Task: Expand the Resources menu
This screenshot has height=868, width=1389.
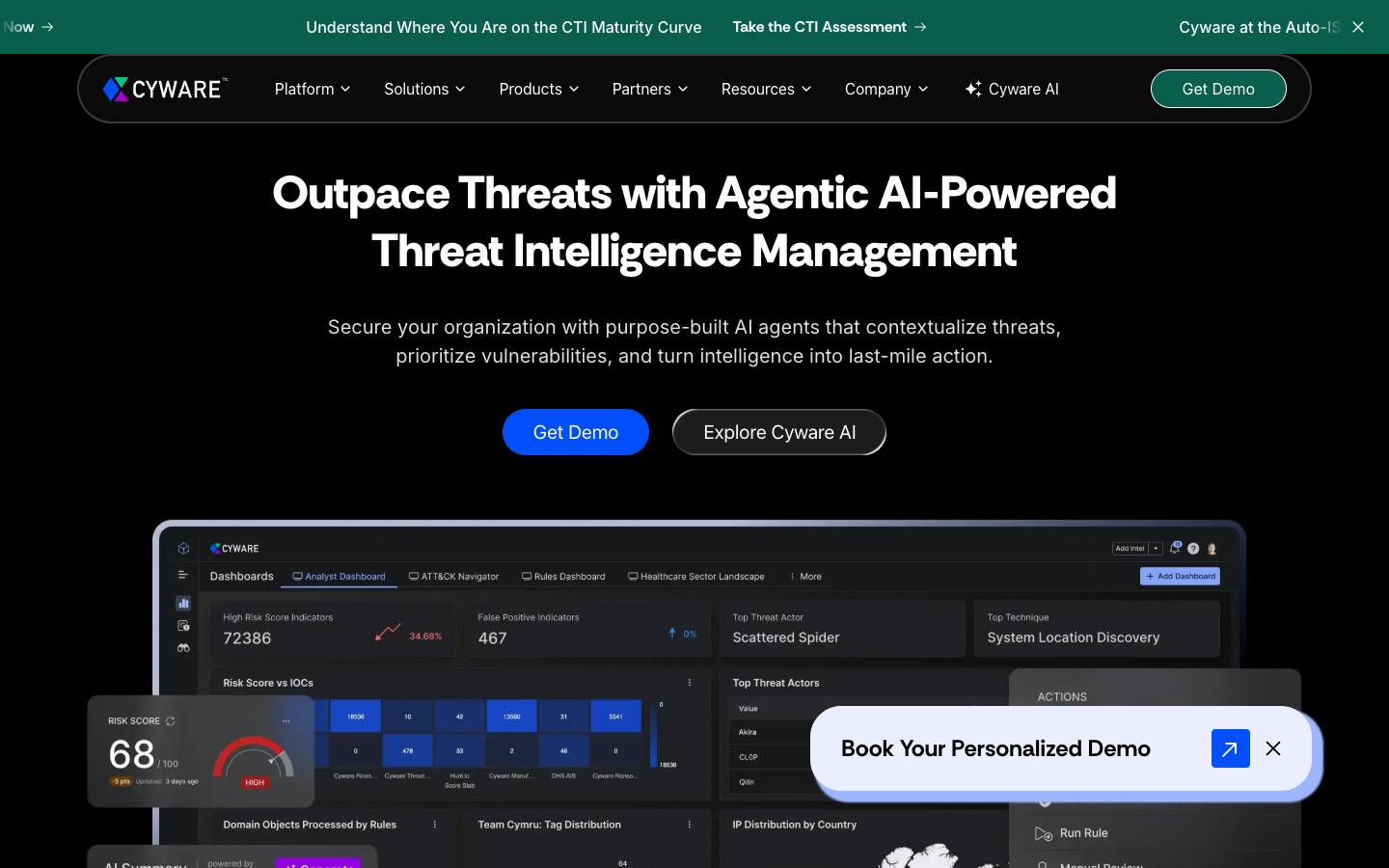Action: [x=767, y=89]
